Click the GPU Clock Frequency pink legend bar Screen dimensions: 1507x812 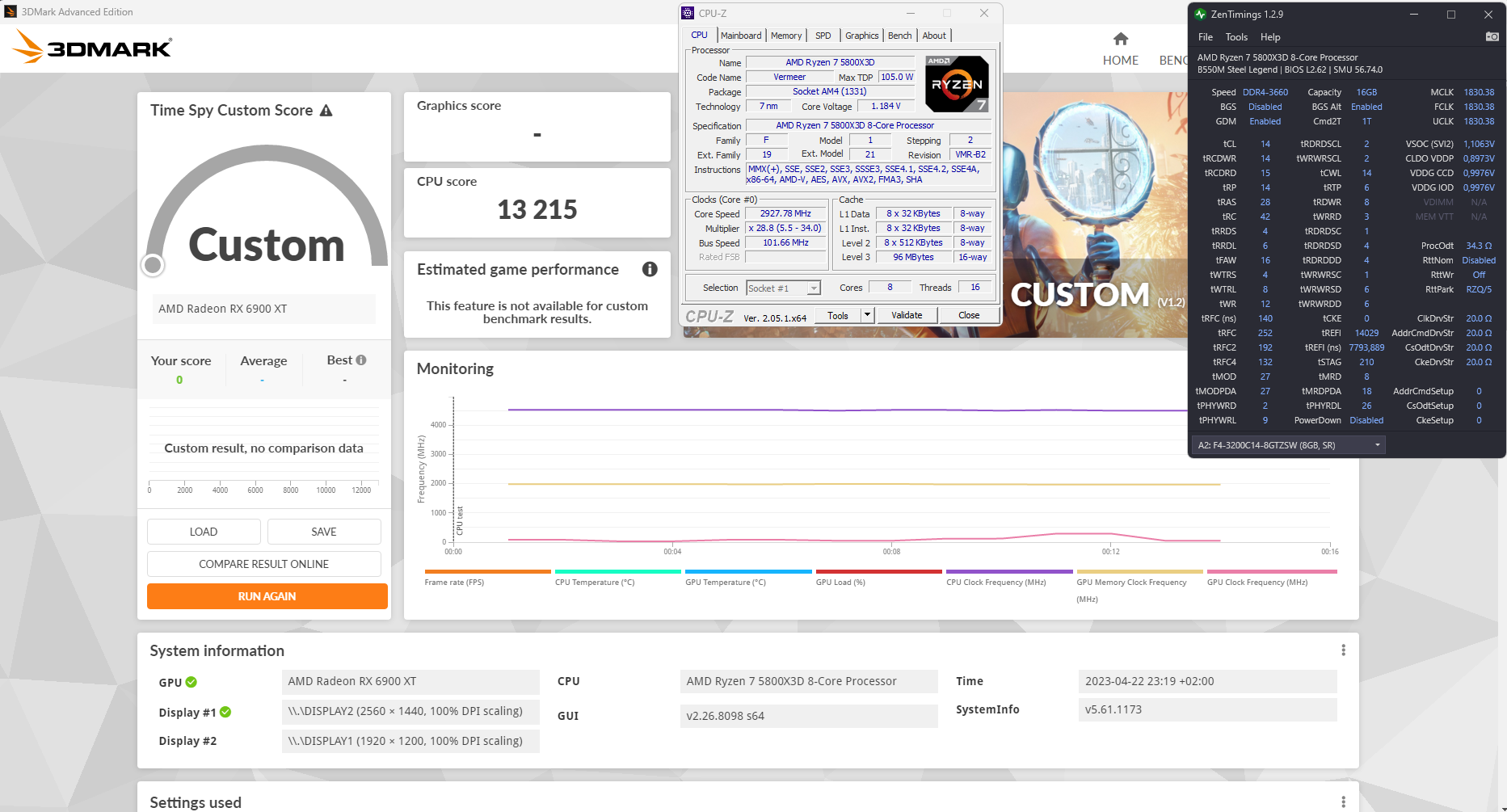[1272, 571]
